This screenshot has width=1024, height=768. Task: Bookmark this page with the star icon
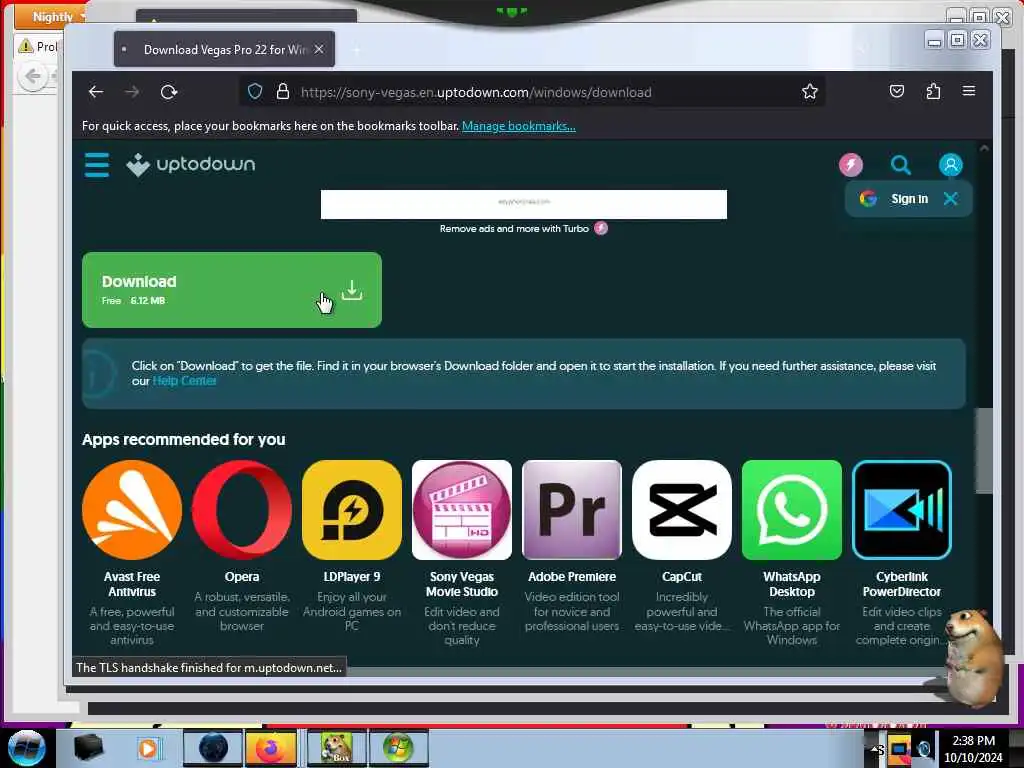click(810, 91)
